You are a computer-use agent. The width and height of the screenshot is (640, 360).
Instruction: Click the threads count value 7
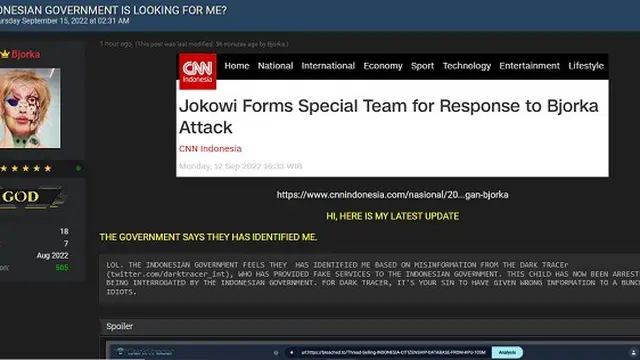point(66,243)
